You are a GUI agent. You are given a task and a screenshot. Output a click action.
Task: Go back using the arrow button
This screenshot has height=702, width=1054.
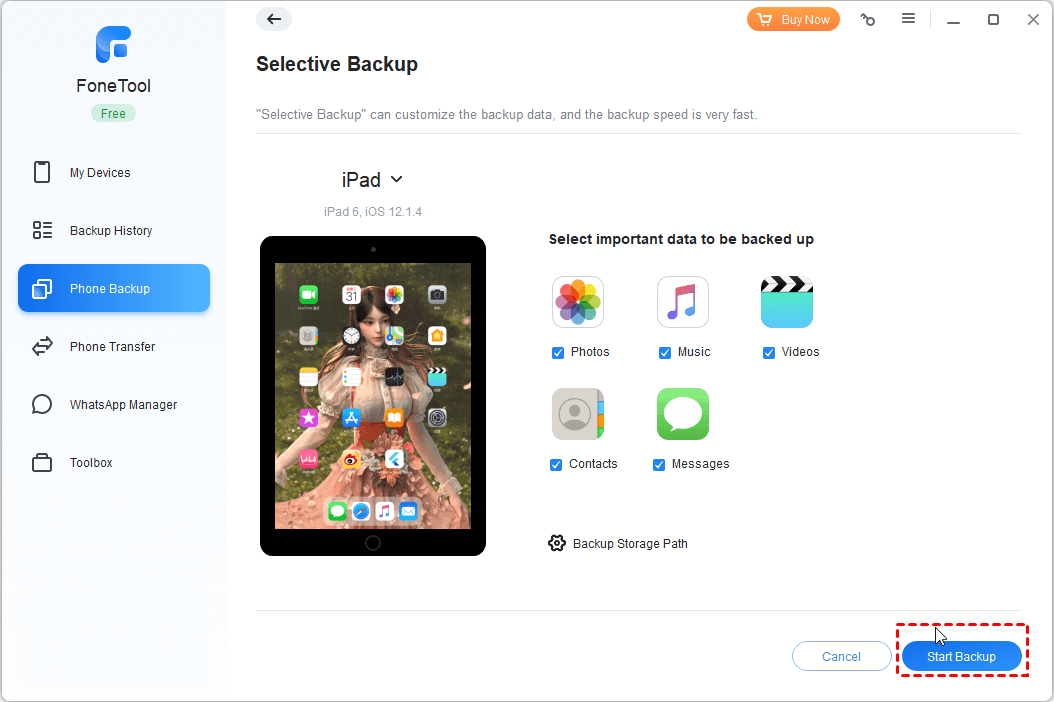click(274, 19)
